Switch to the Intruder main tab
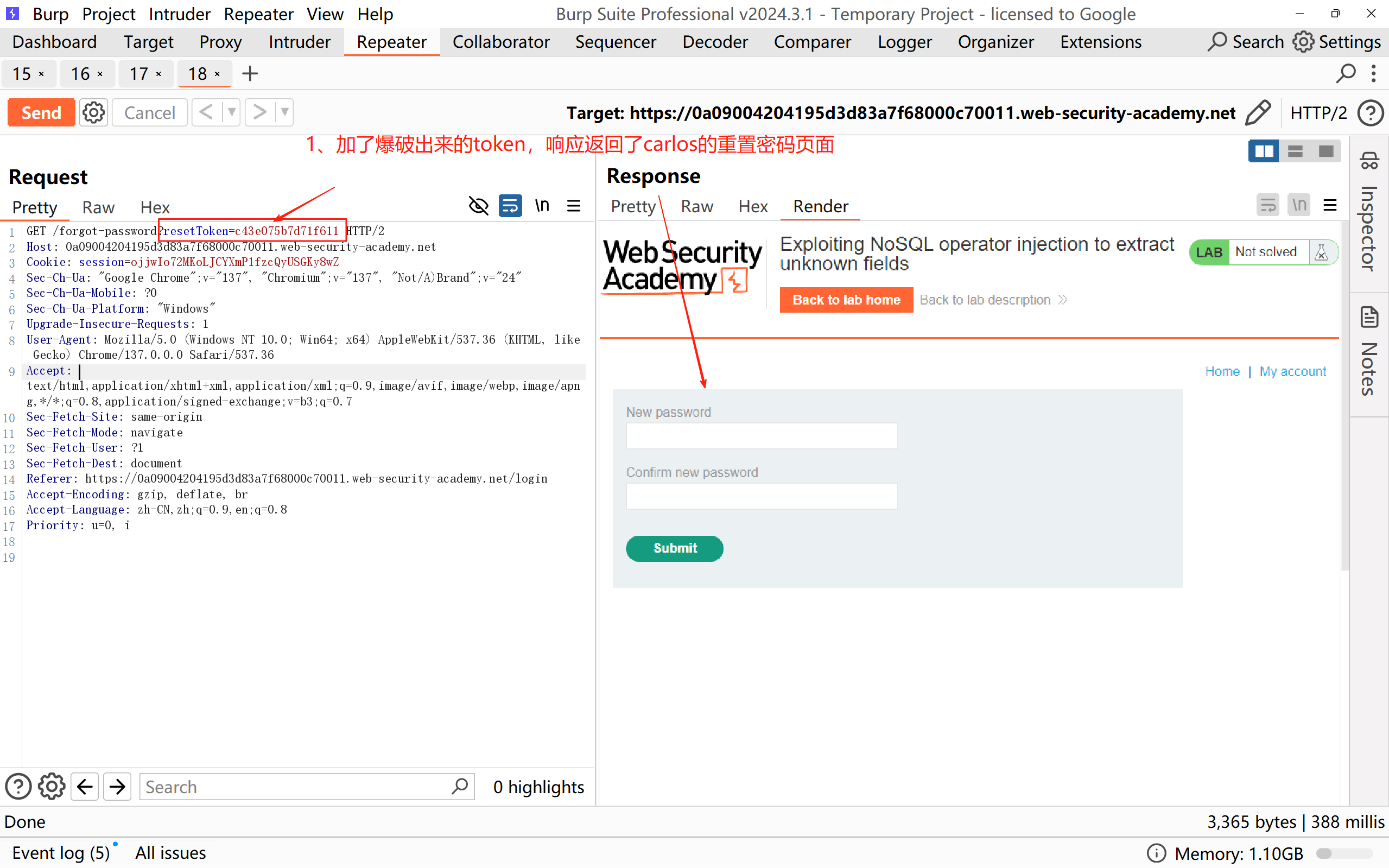This screenshot has height=868, width=1389. 299,42
